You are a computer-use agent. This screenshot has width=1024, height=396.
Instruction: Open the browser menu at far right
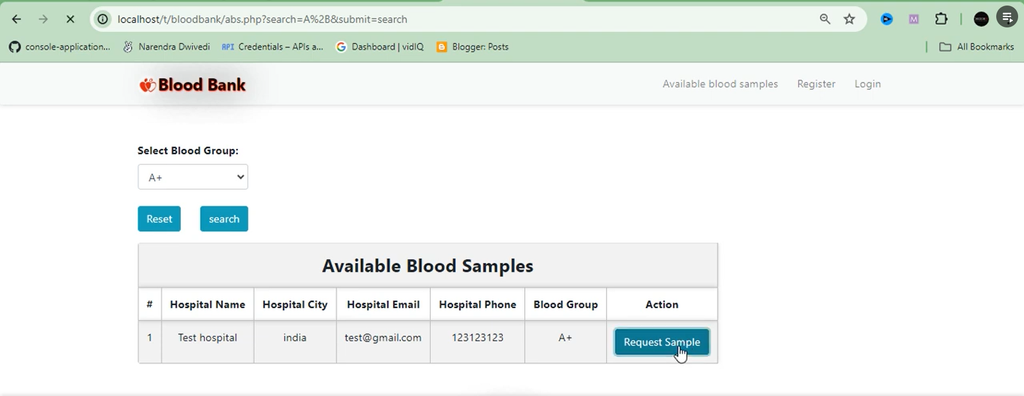(1008, 18)
